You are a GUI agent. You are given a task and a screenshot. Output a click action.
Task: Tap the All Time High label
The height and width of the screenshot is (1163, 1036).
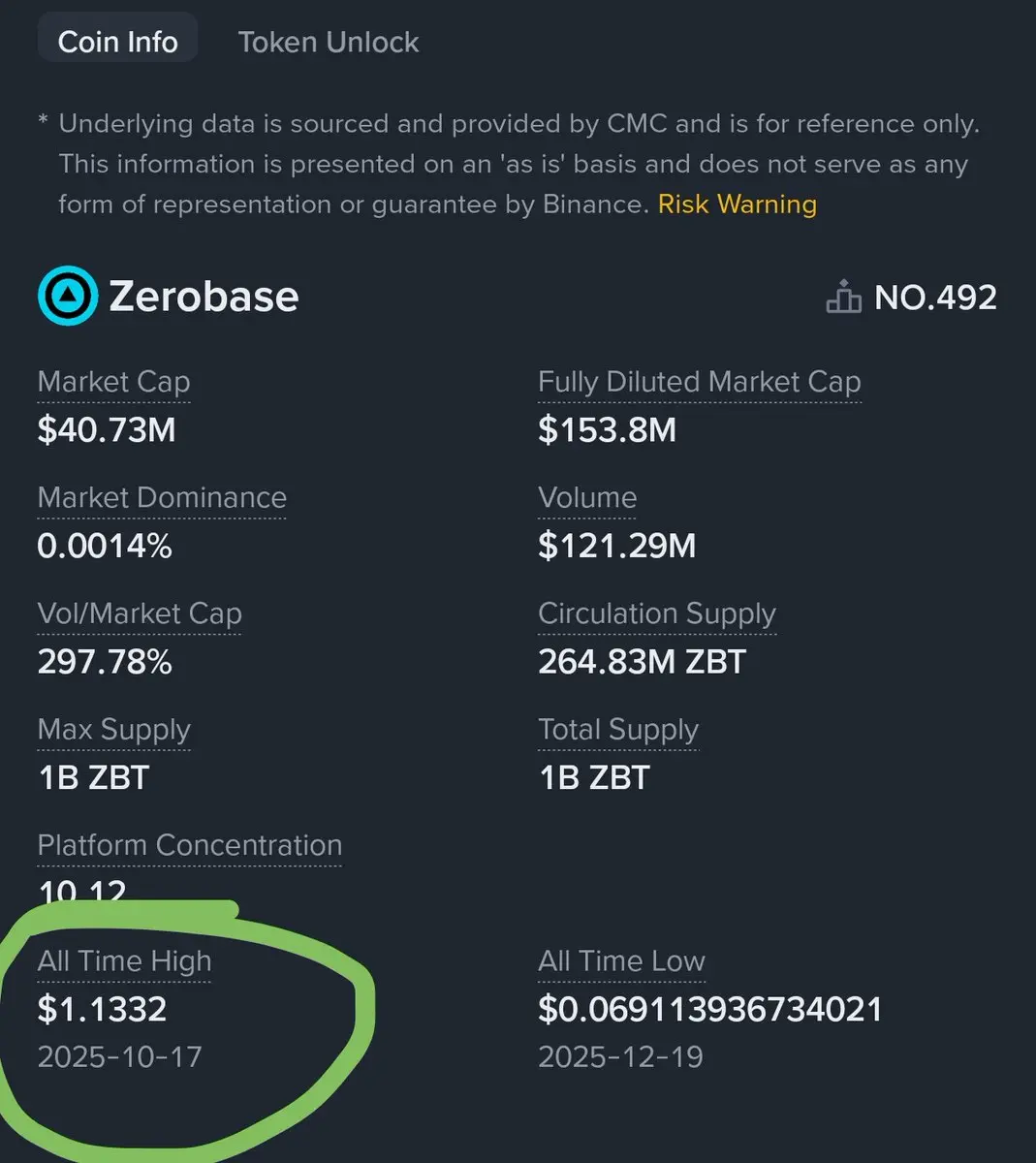pos(124,960)
